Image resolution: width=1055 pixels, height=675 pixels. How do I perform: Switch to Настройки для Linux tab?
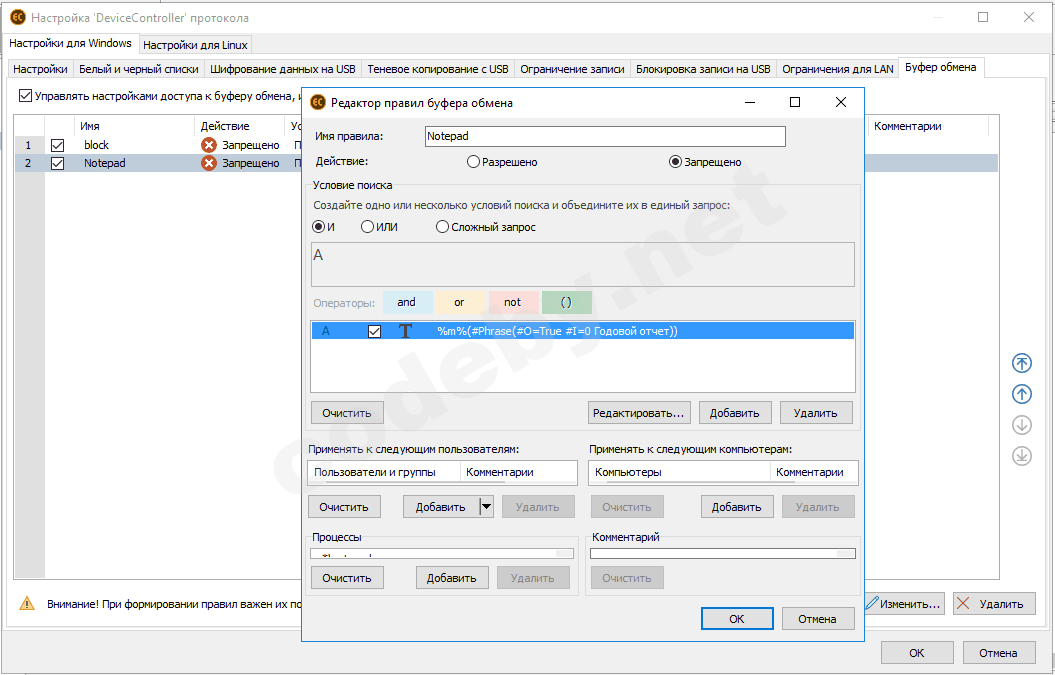click(195, 45)
